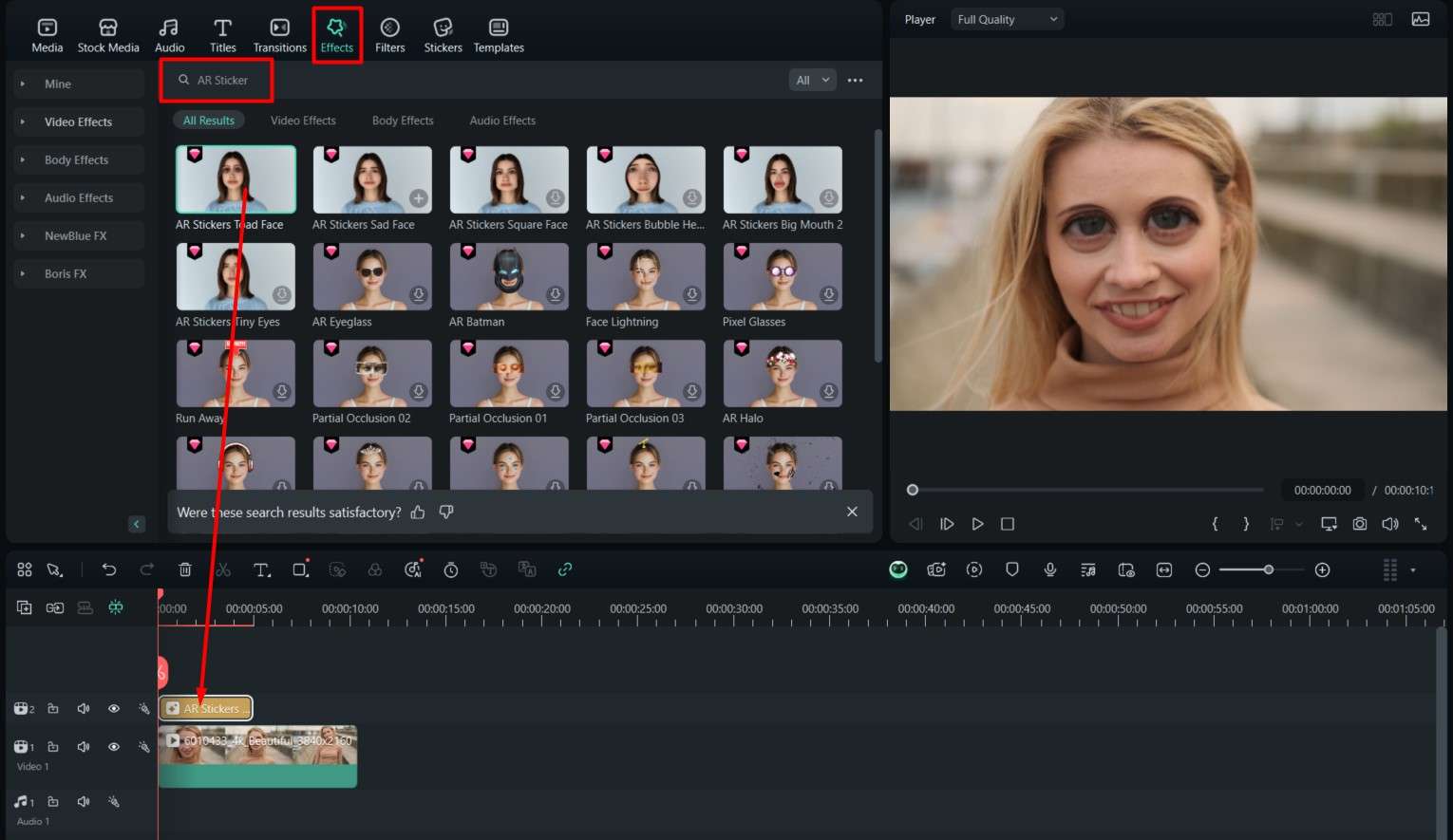The height and width of the screenshot is (840, 1453).
Task: Open the audio mixer music-list icon
Action: [x=1088, y=569]
